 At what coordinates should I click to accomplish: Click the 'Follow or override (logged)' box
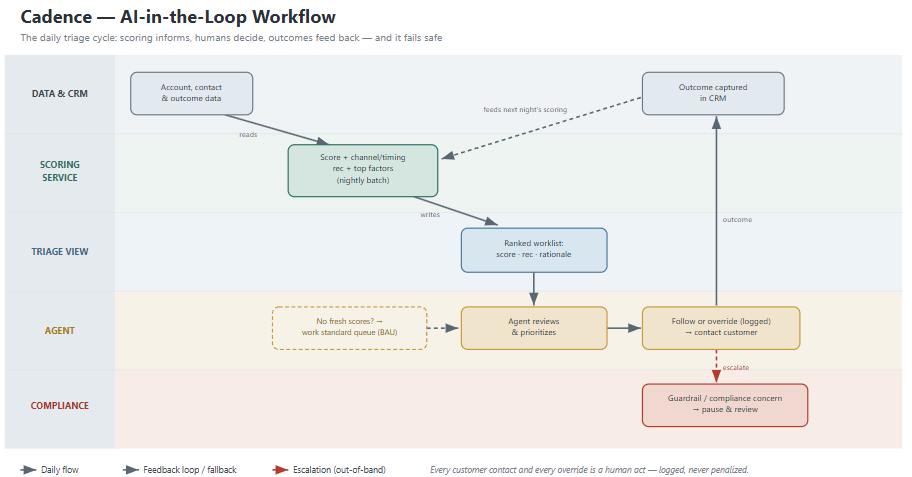click(x=721, y=328)
